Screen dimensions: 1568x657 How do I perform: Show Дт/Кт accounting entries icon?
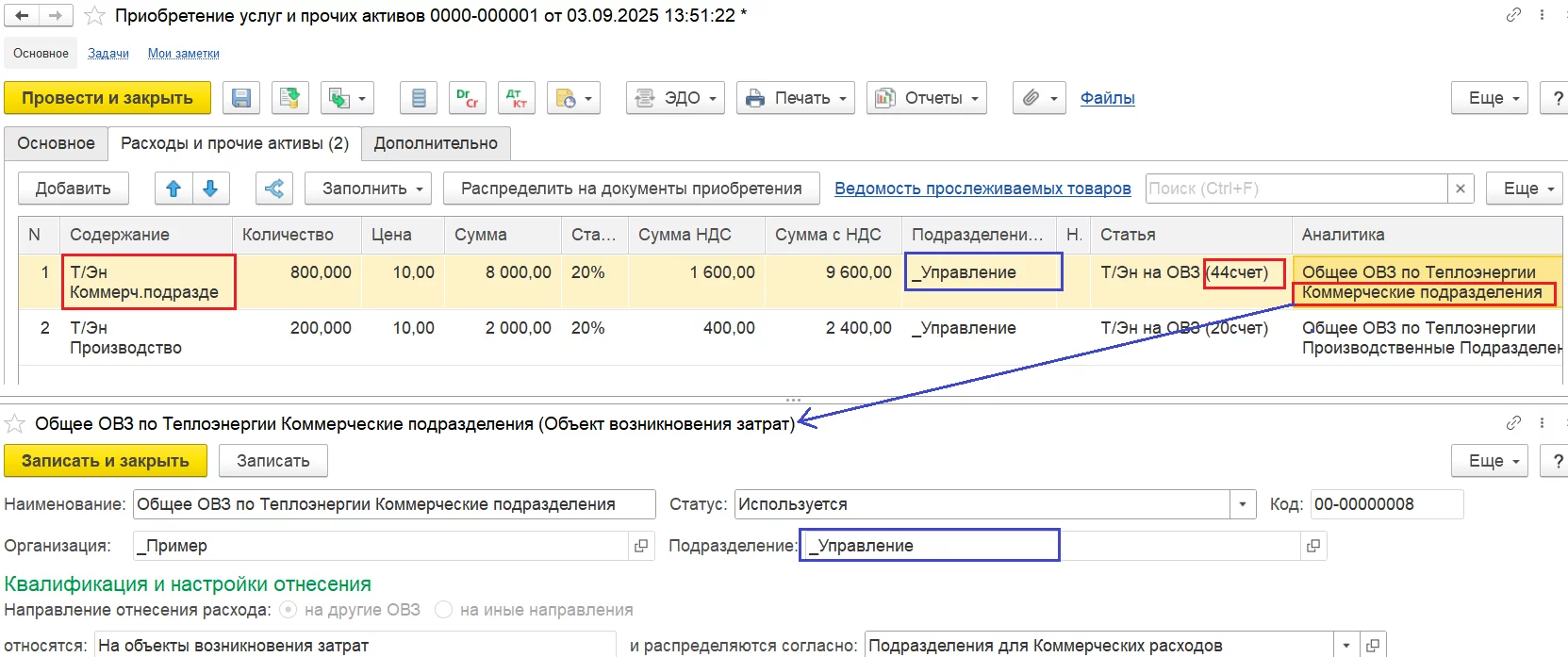click(517, 98)
